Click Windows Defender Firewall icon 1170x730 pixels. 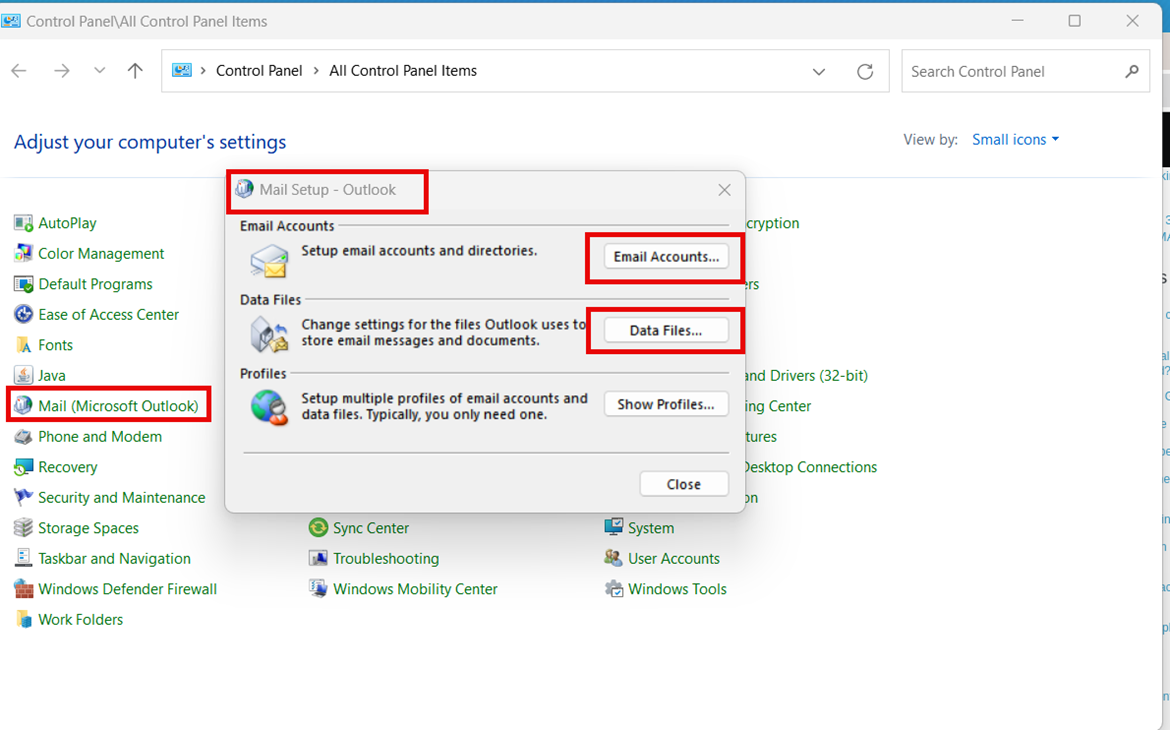coord(23,589)
